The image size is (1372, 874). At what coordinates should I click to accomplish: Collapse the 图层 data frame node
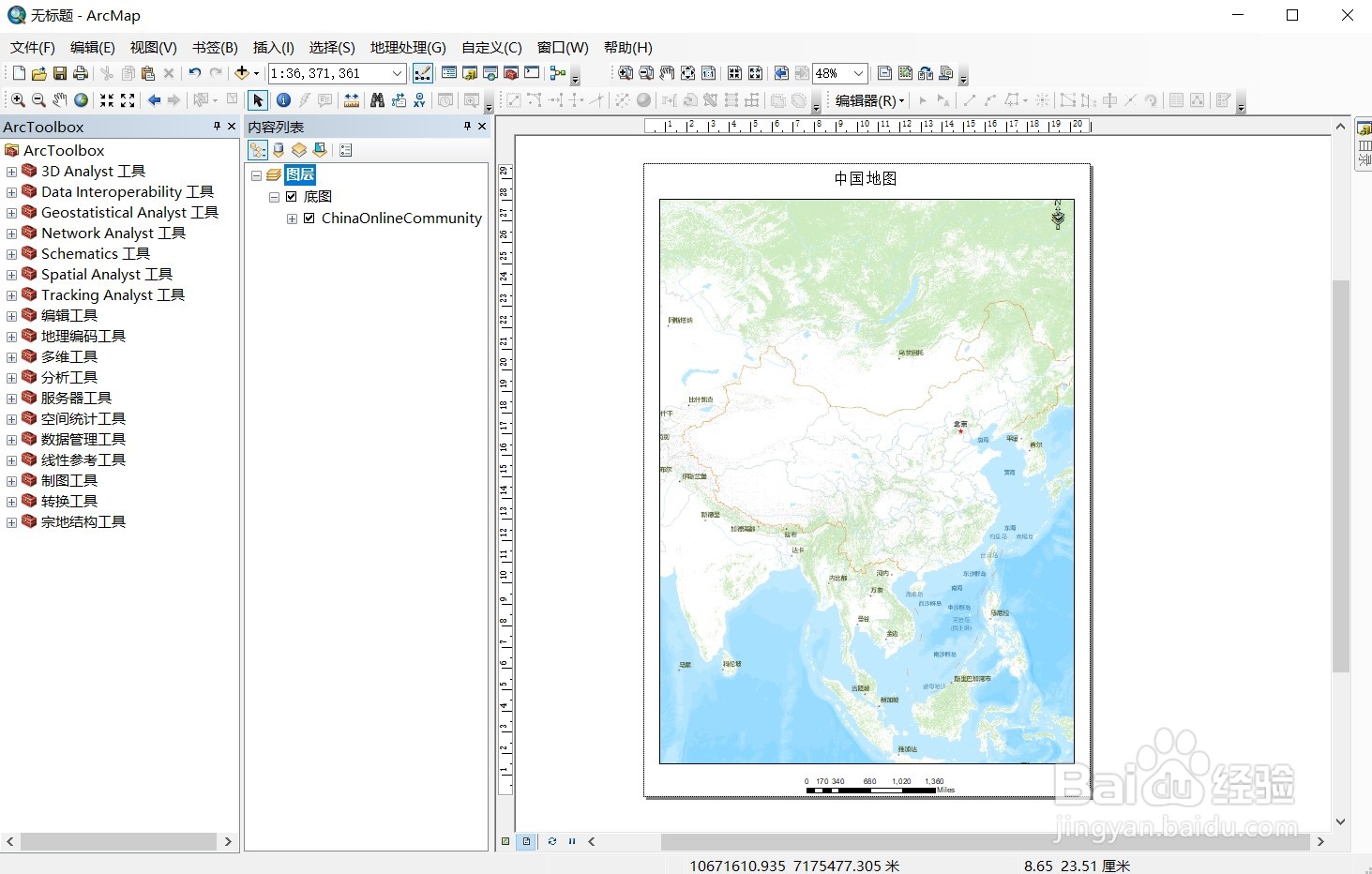pyautogui.click(x=256, y=175)
